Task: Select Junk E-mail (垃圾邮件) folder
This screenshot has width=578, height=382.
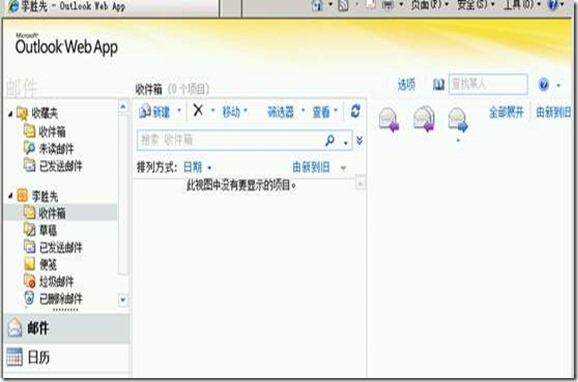Action: [56, 281]
